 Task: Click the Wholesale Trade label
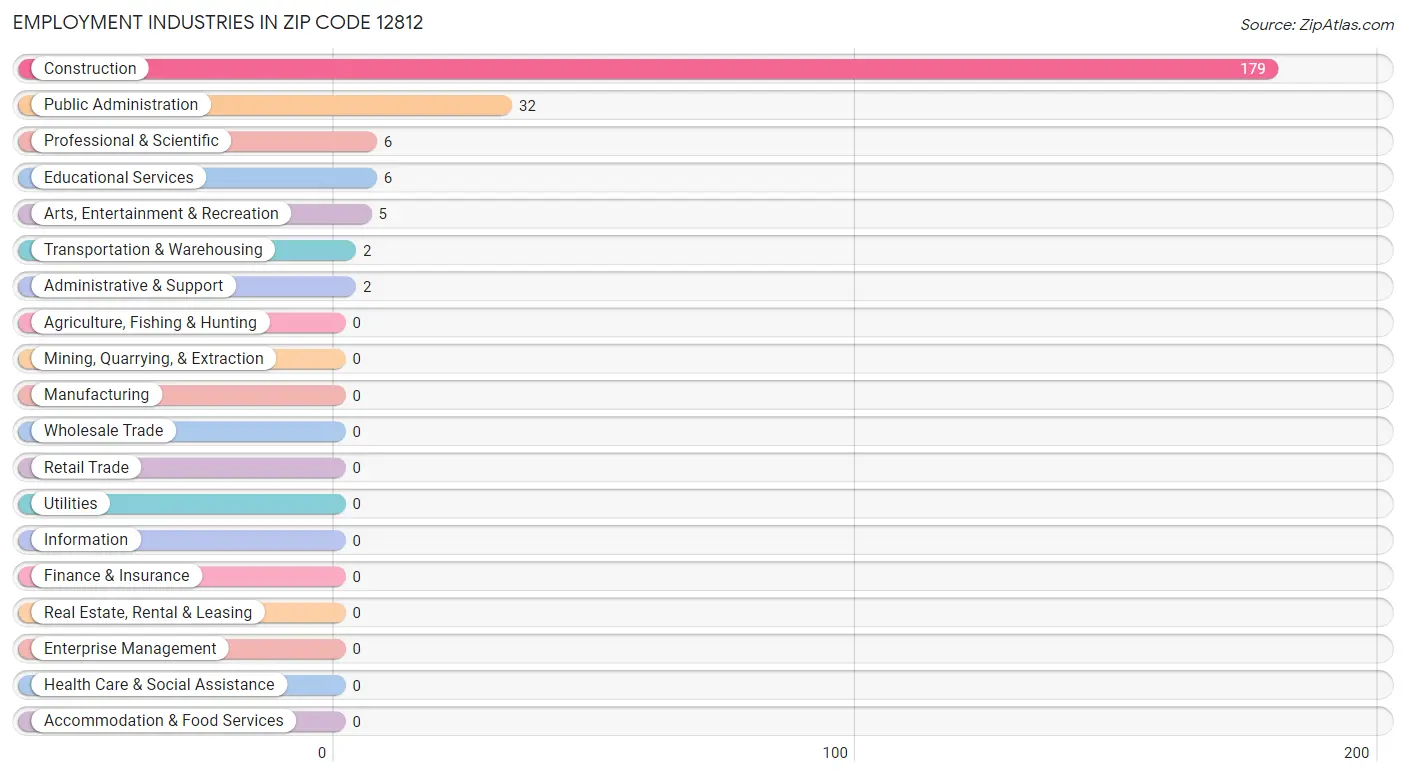103,431
